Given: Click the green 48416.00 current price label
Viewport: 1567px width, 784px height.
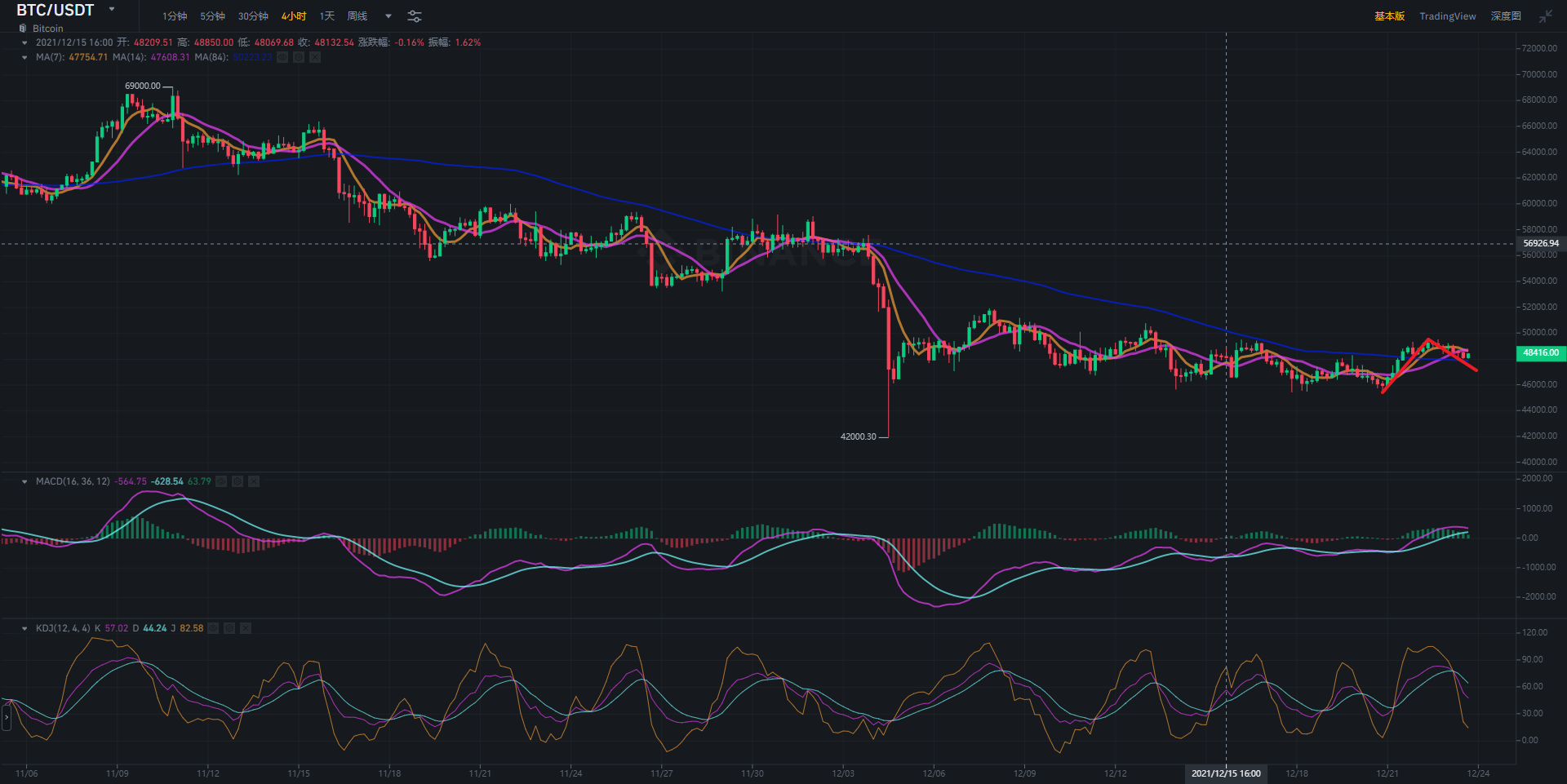Looking at the screenshot, I should [1540, 353].
